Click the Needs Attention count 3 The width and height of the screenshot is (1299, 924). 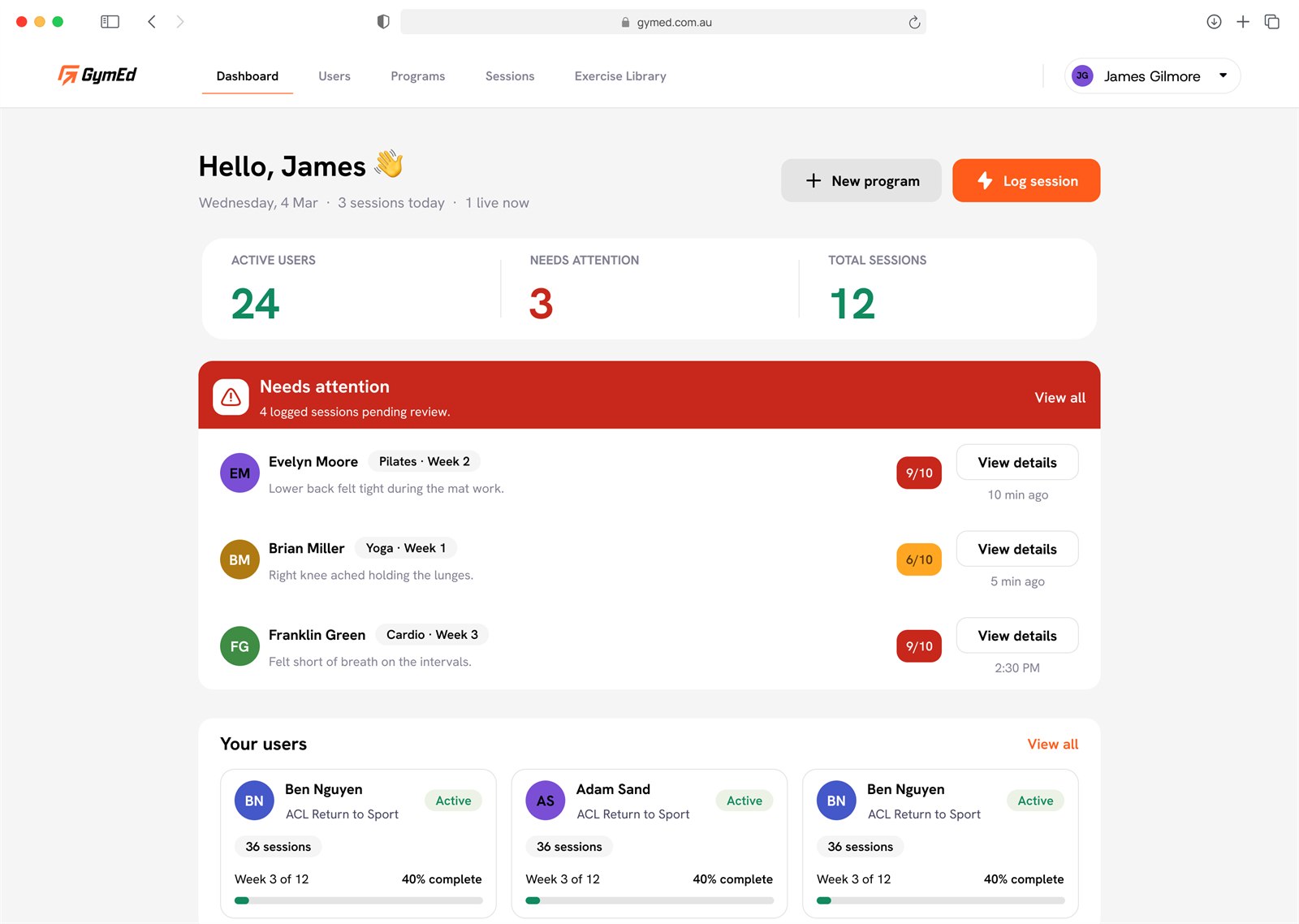(541, 304)
